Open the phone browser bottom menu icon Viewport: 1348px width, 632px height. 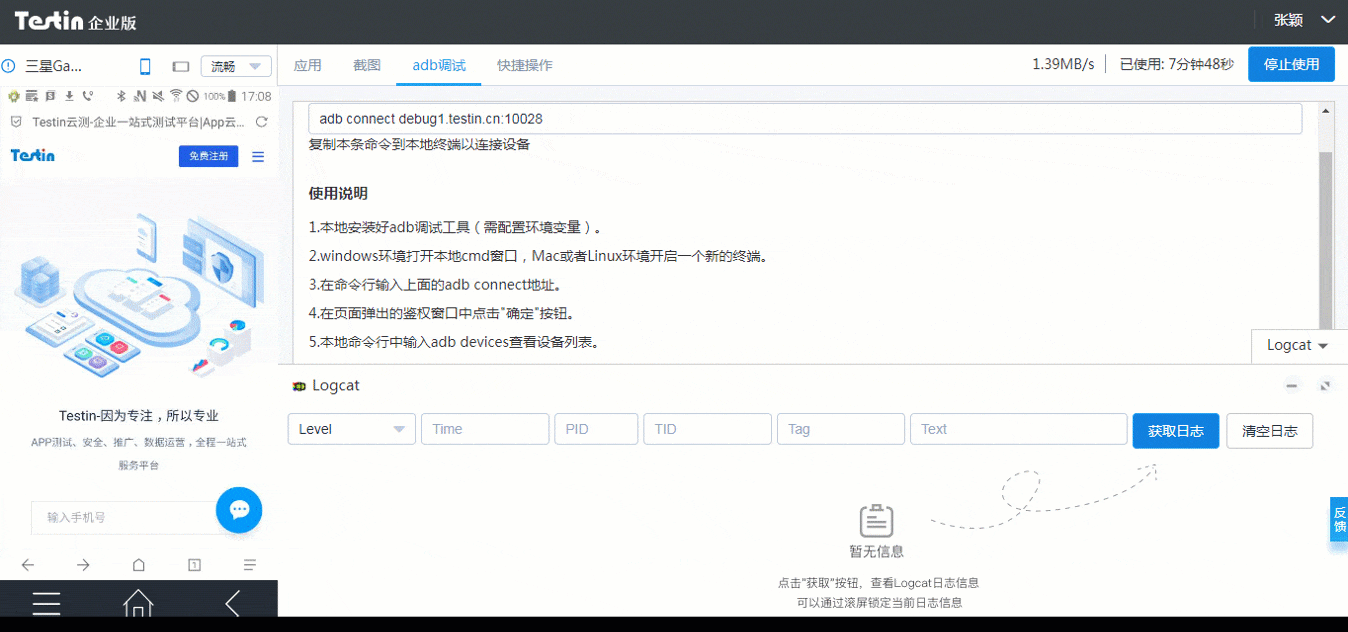[250, 565]
